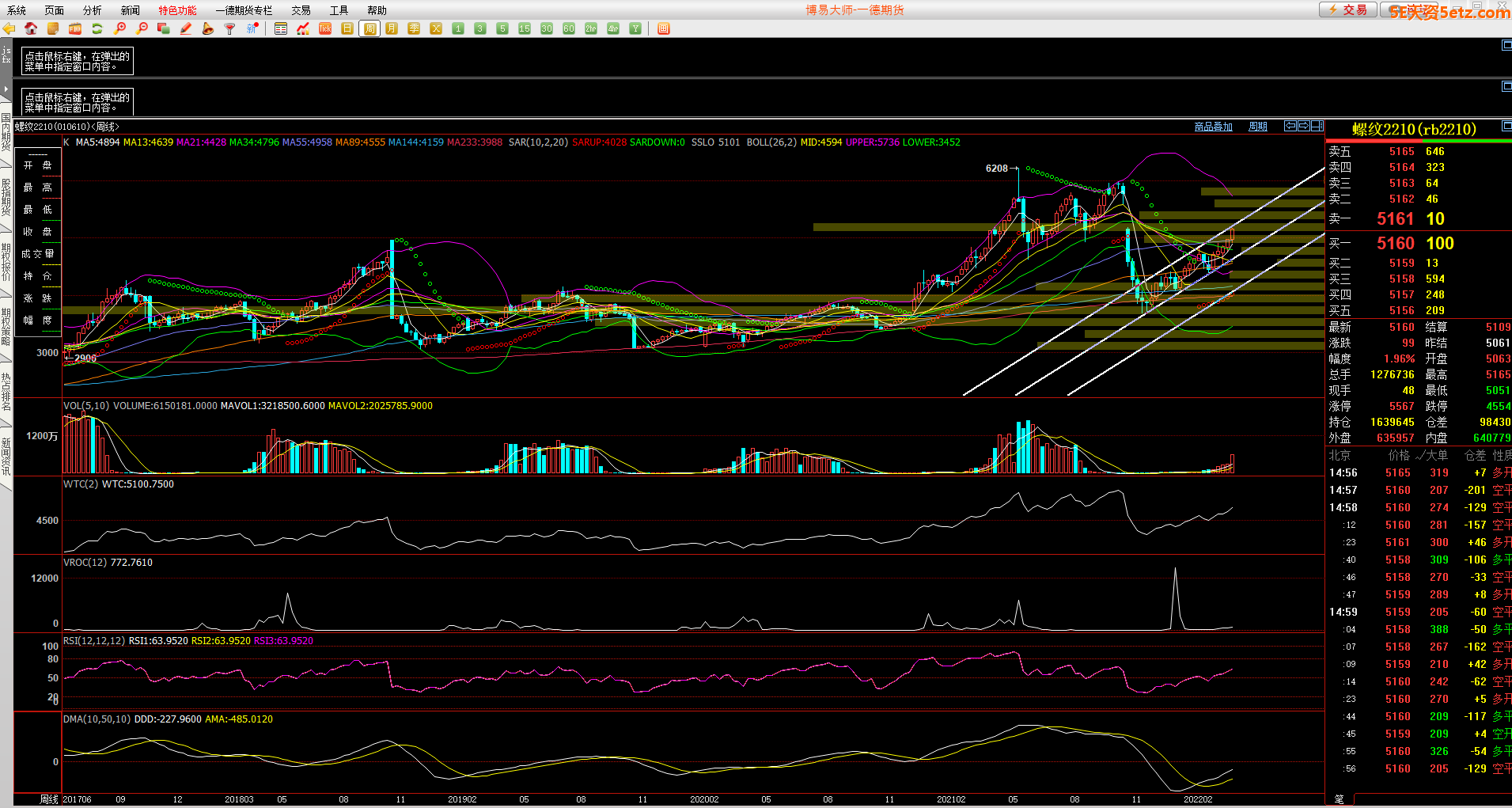Select 30-minute period button
Image resolution: width=1512 pixels, height=808 pixels.
547,28
